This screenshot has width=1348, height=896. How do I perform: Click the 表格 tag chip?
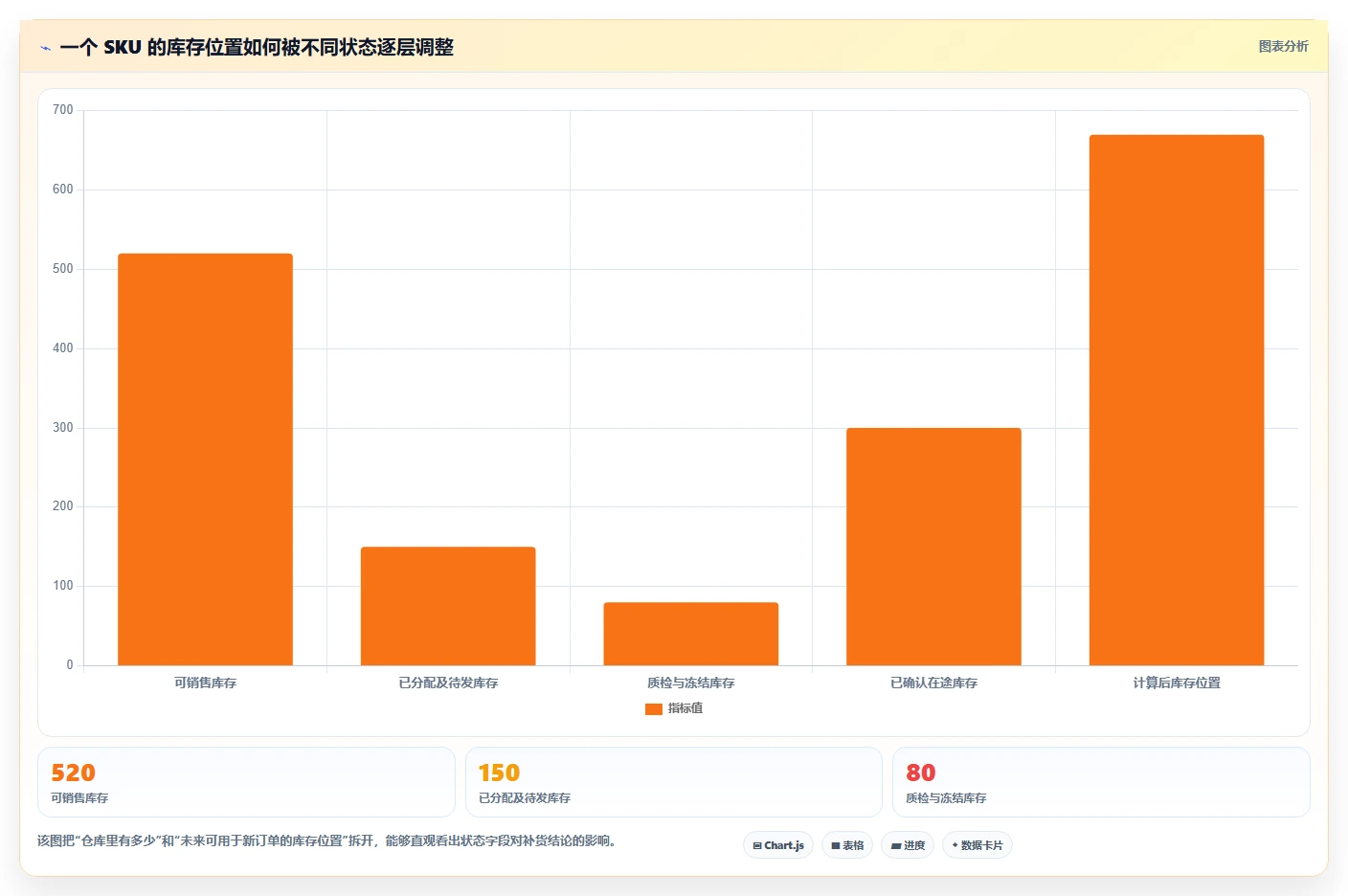pos(847,845)
